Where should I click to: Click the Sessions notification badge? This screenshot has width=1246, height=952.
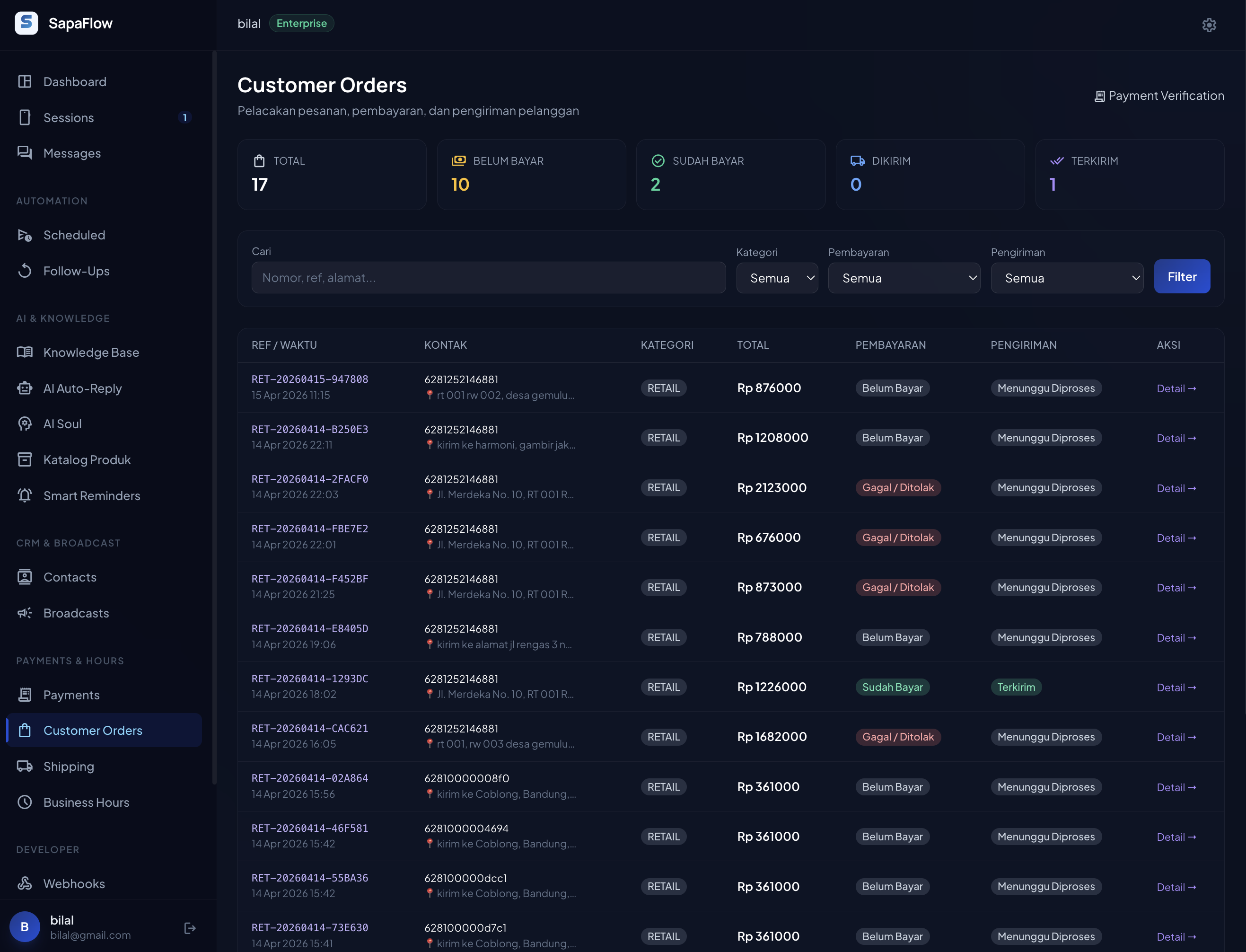(x=184, y=117)
